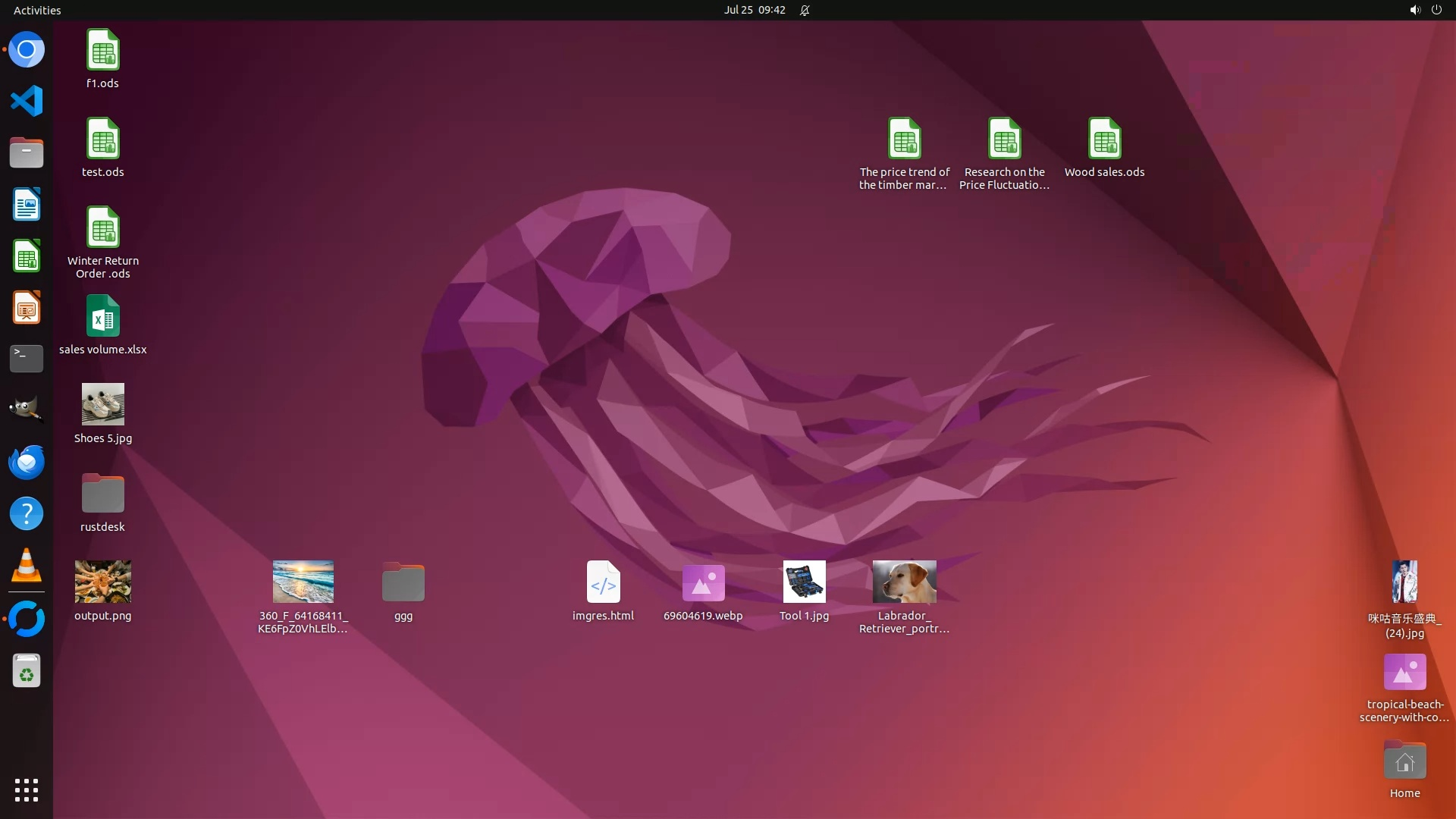Select the Wood sales.ods file
Screen dimensions: 1456x819
tap(1104, 140)
